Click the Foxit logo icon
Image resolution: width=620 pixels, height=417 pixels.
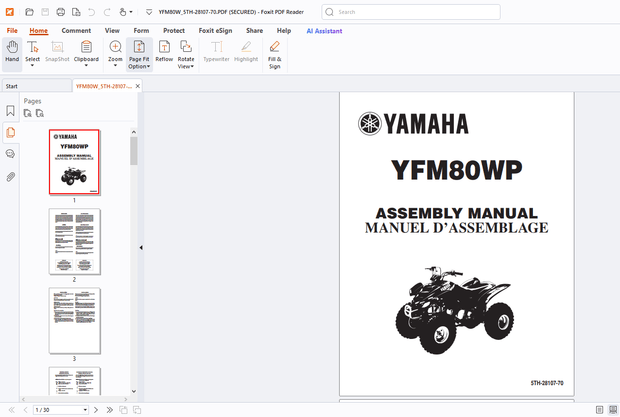point(10,12)
